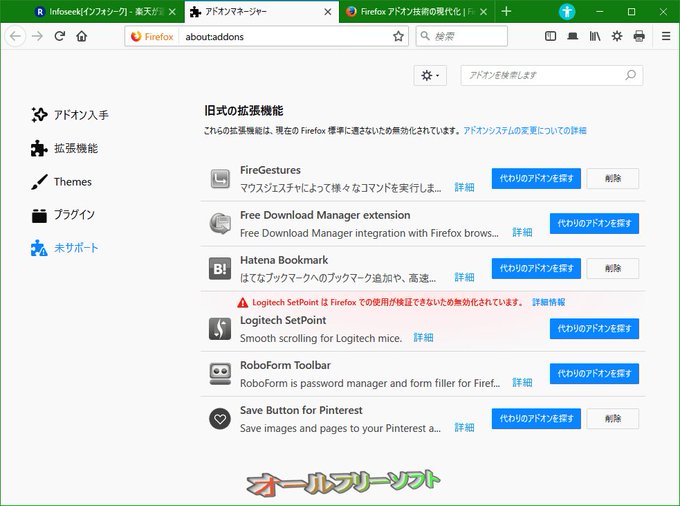Open 詳細 link for Save Button for Pinterest
Image resolution: width=680 pixels, height=506 pixels.
[464, 428]
